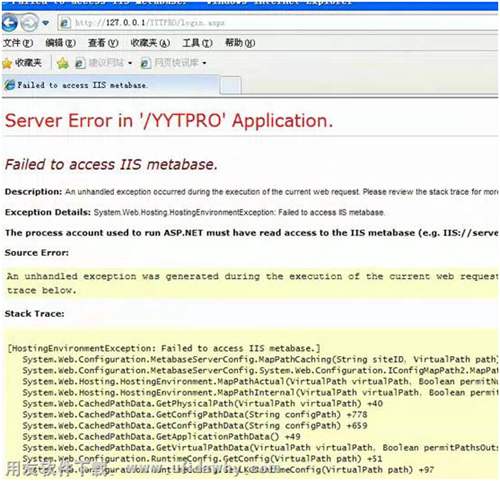
Task: Click the 'Stack Trace:' label
Action: coord(34,314)
